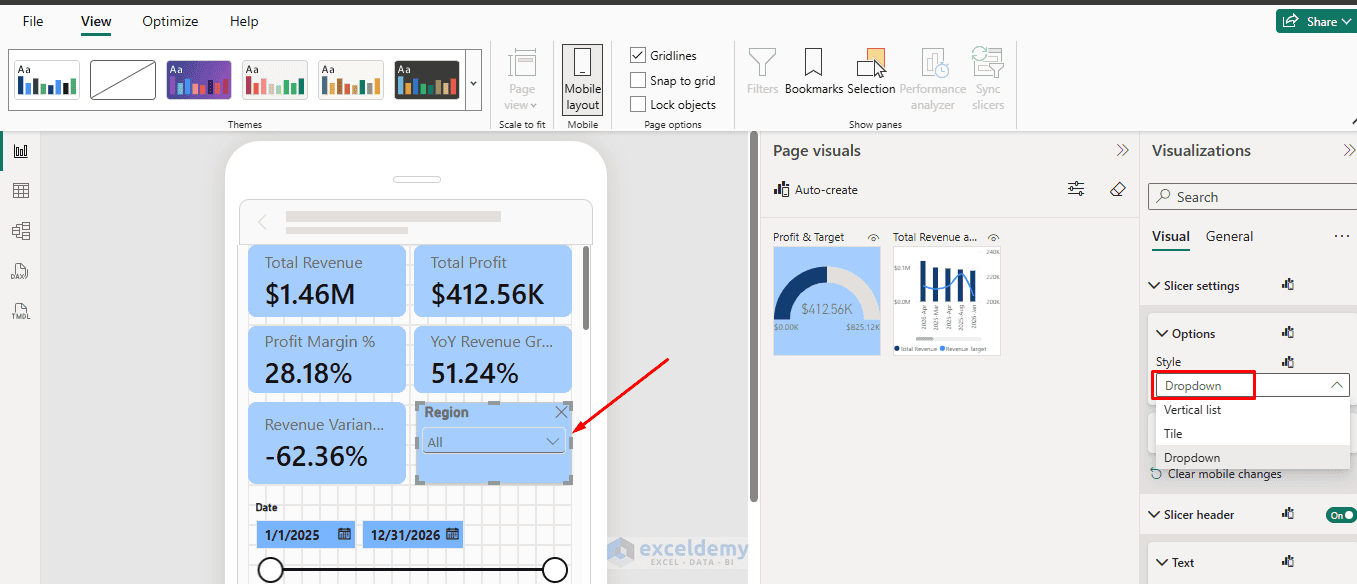Click the Page visuals filter settings icon

pos(1076,189)
